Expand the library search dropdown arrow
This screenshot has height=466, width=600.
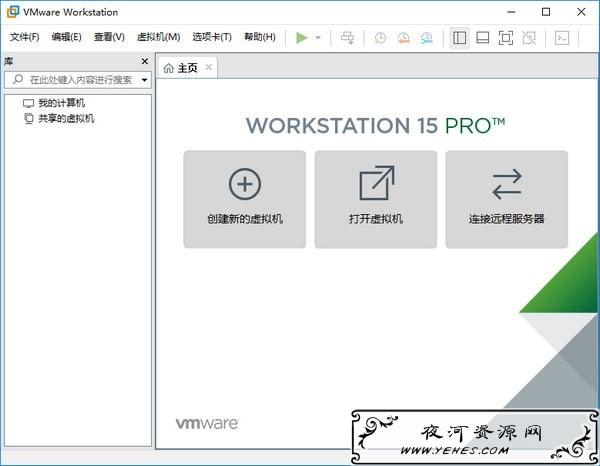pos(145,80)
